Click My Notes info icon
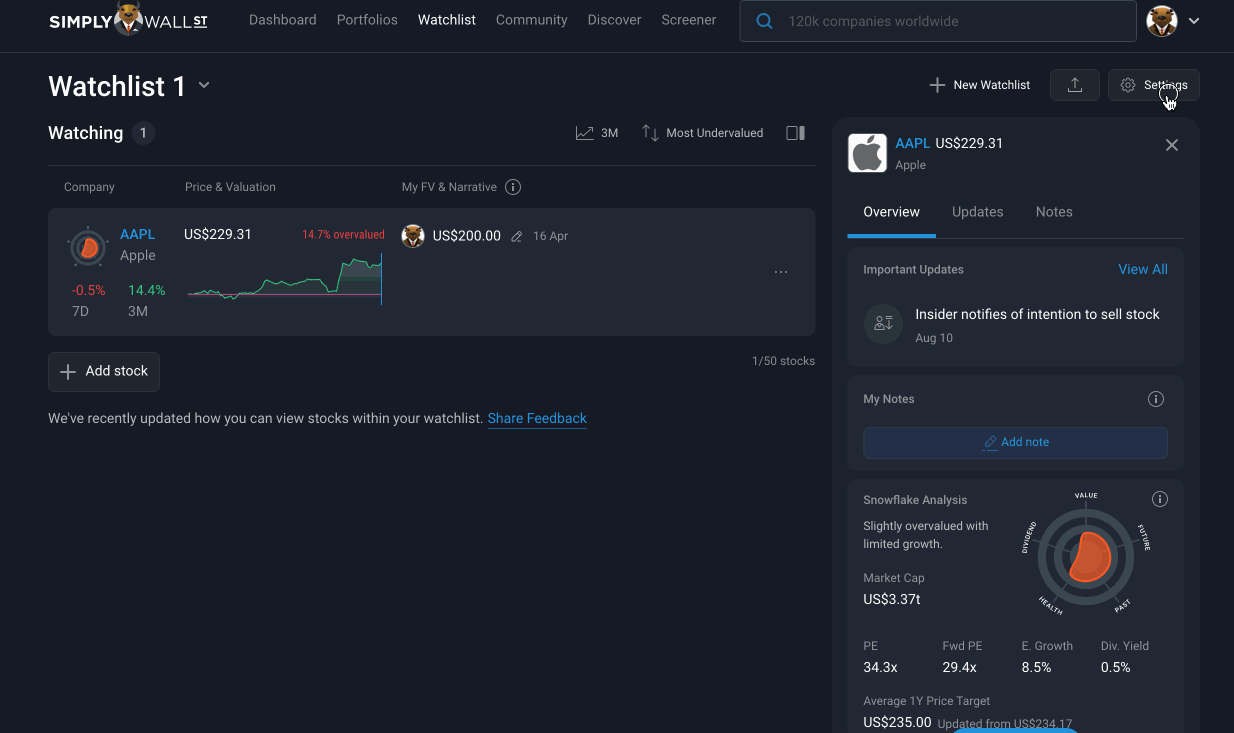Viewport: 1234px width, 733px height. click(1156, 399)
